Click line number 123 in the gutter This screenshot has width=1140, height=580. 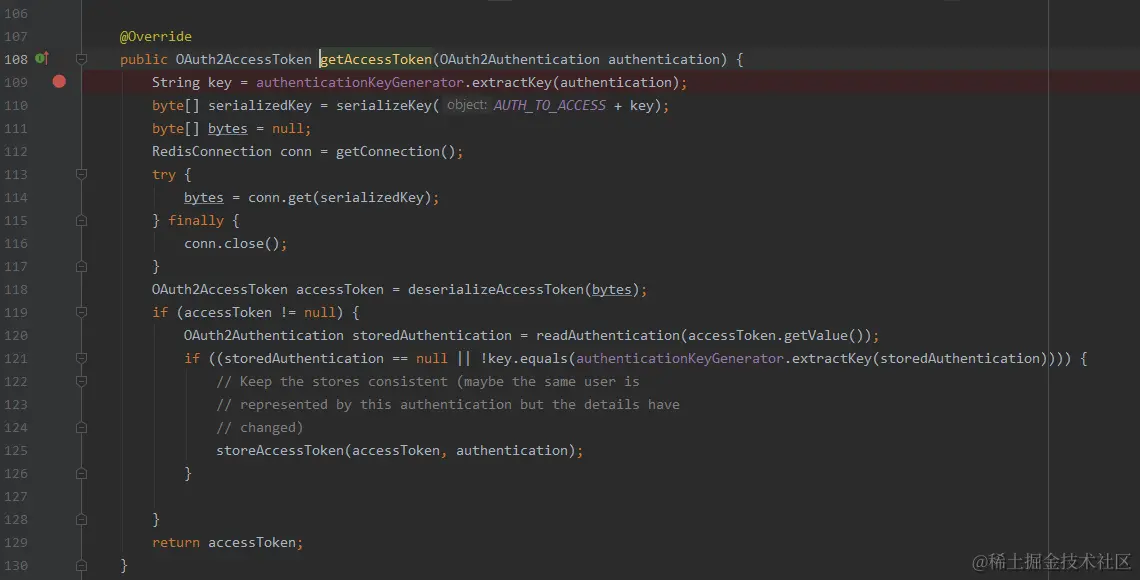pyautogui.click(x=16, y=405)
